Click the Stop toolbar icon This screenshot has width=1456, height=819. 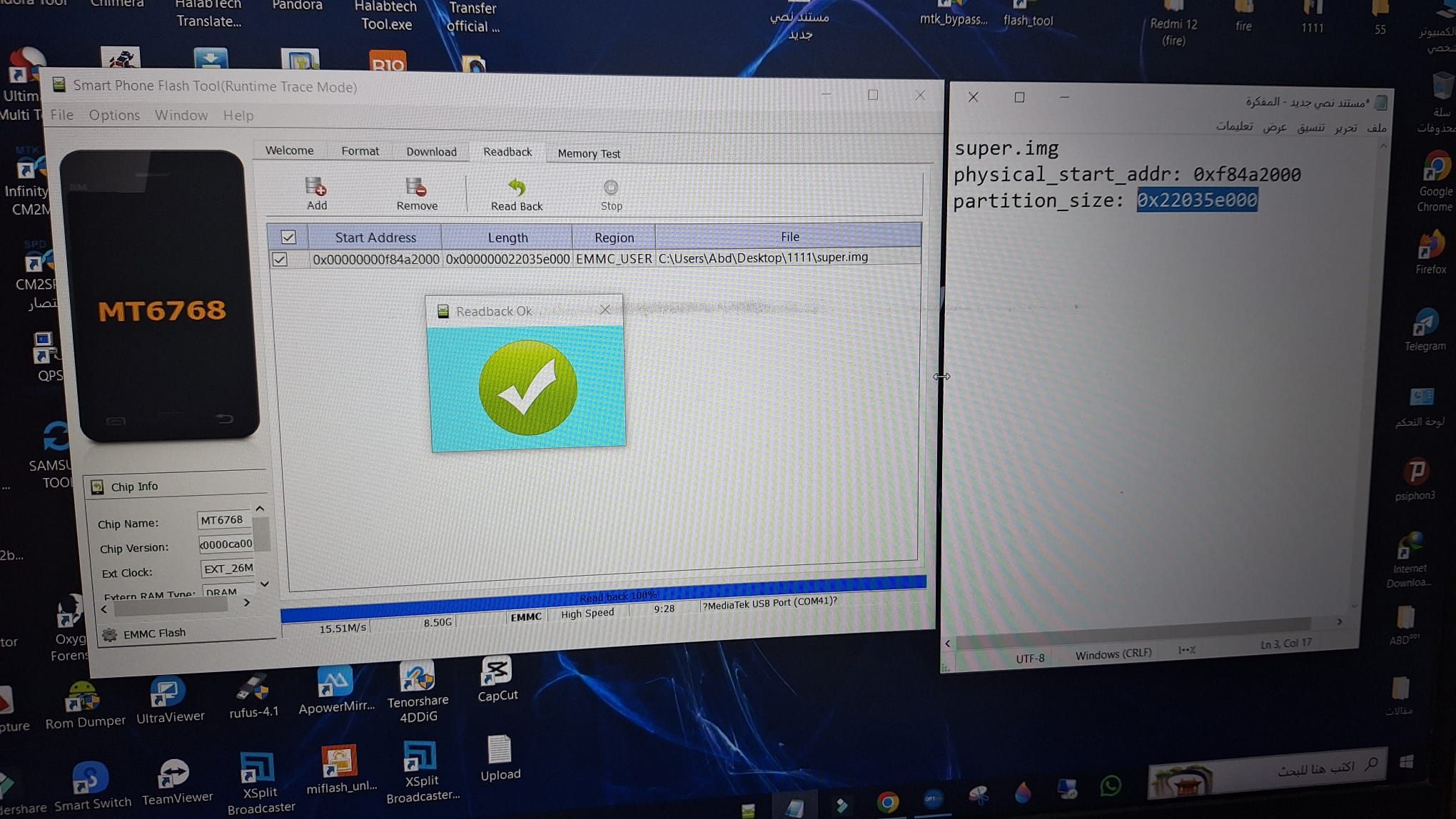tap(611, 188)
